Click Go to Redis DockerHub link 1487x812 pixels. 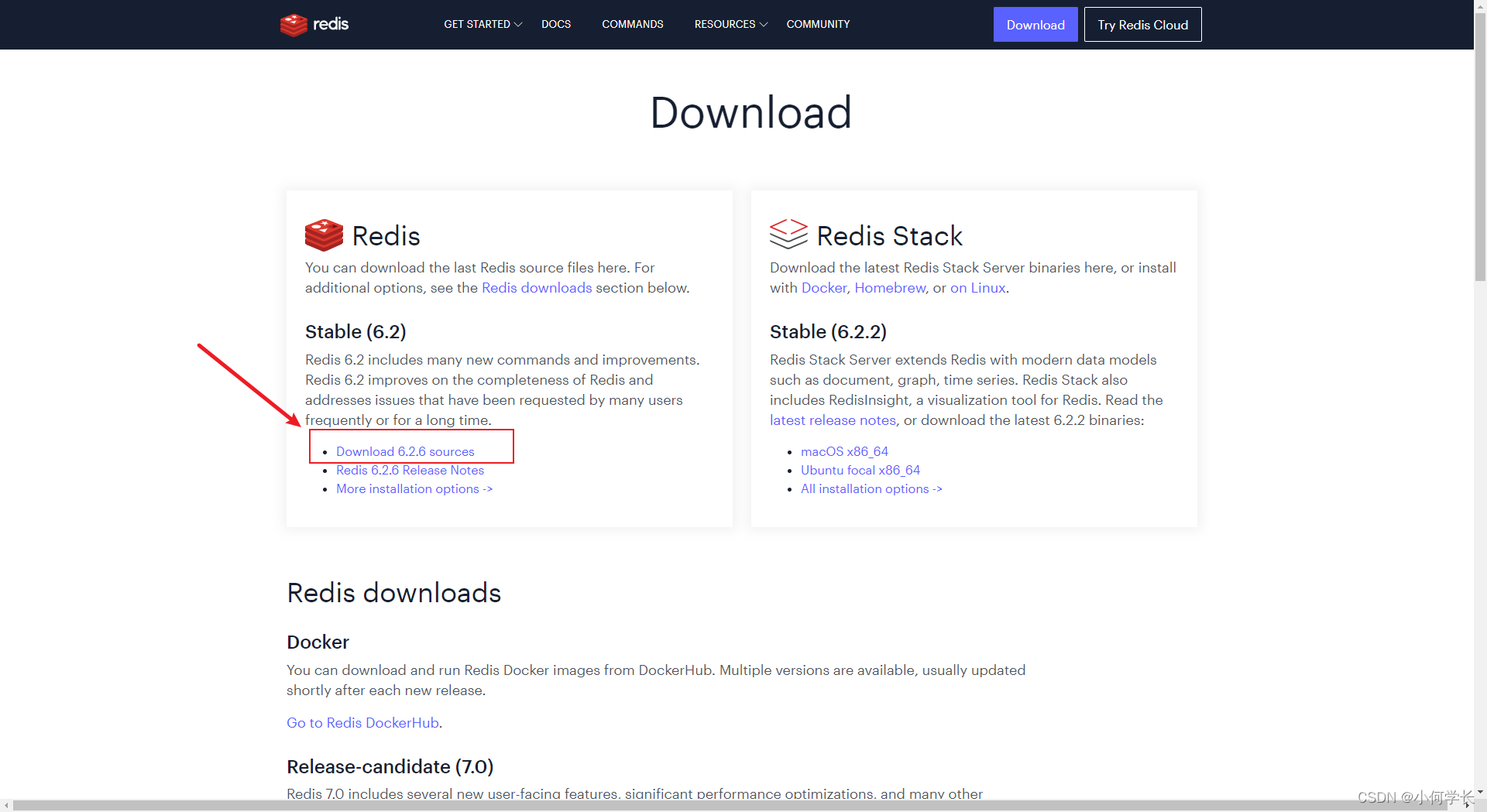(362, 723)
